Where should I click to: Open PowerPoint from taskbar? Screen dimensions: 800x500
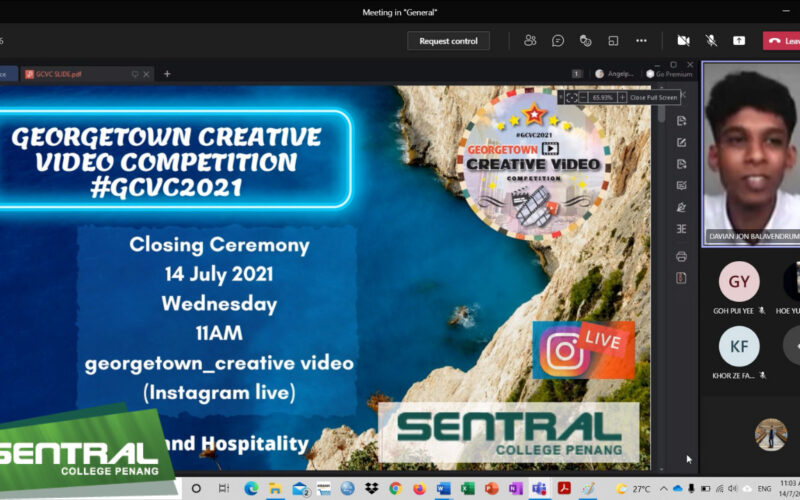[x=491, y=488]
